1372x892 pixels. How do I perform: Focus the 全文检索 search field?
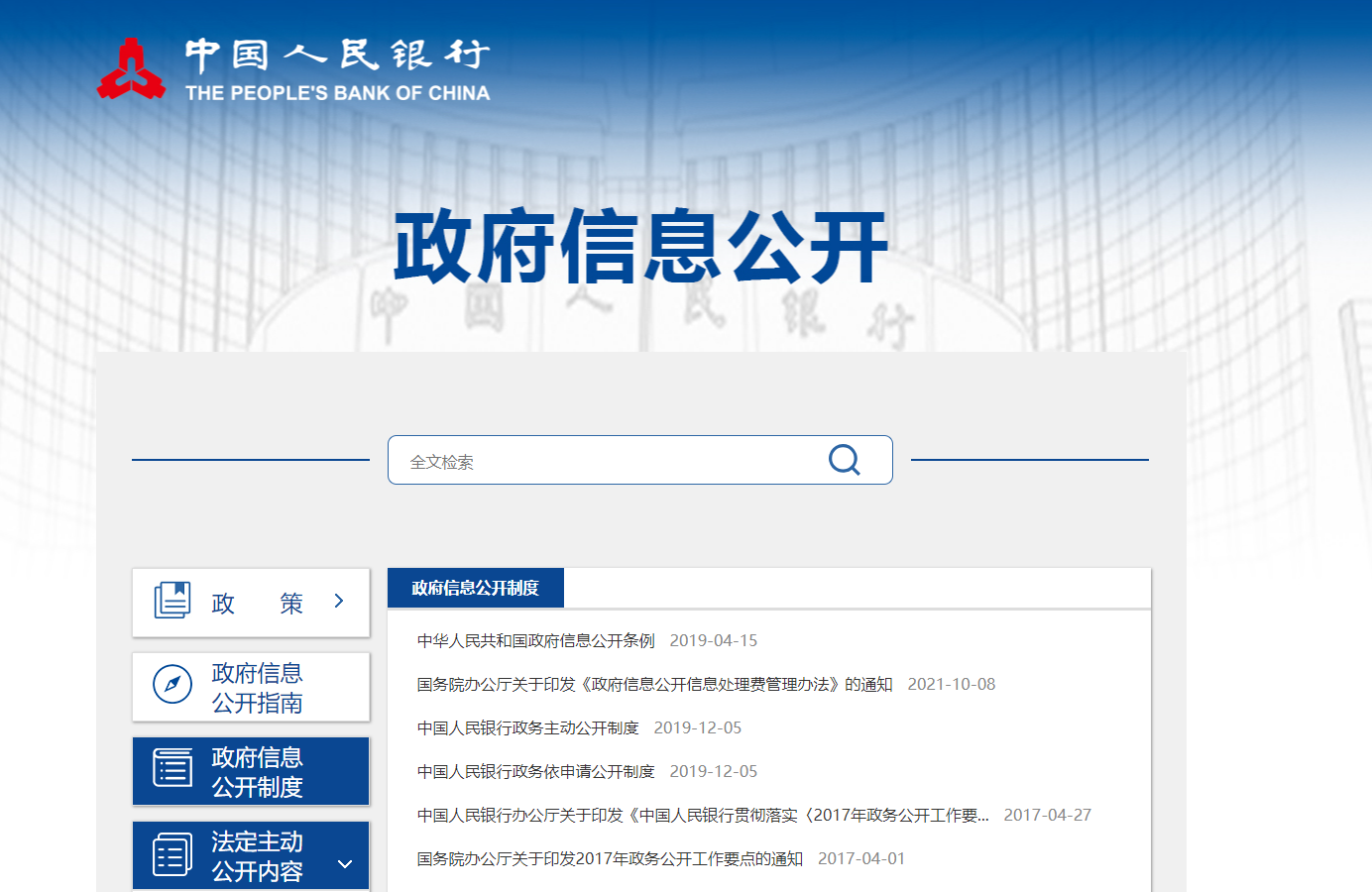click(640, 460)
